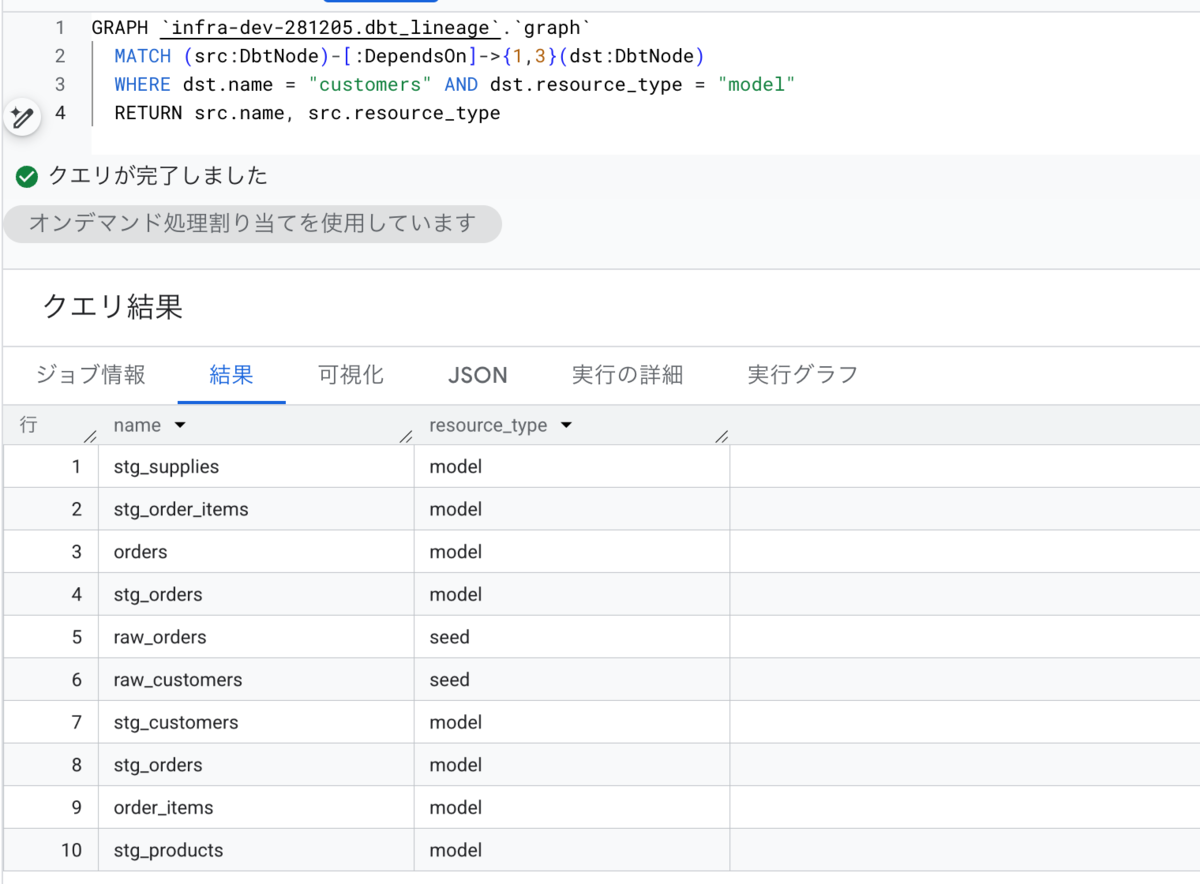Click the seed value in the raw_orders row

coord(449,637)
